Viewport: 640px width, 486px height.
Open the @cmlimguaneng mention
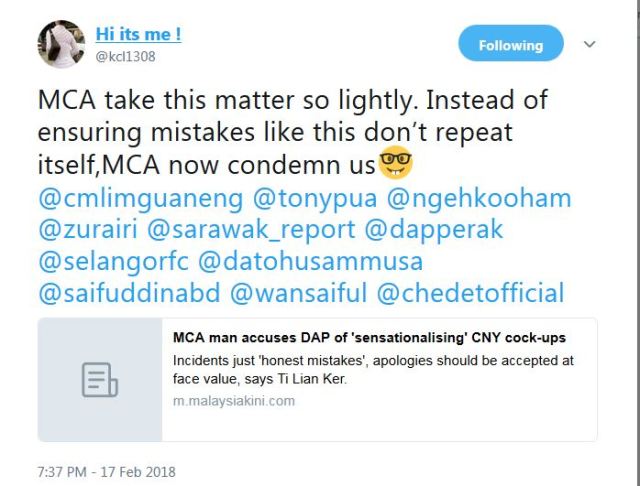[x=140, y=198]
